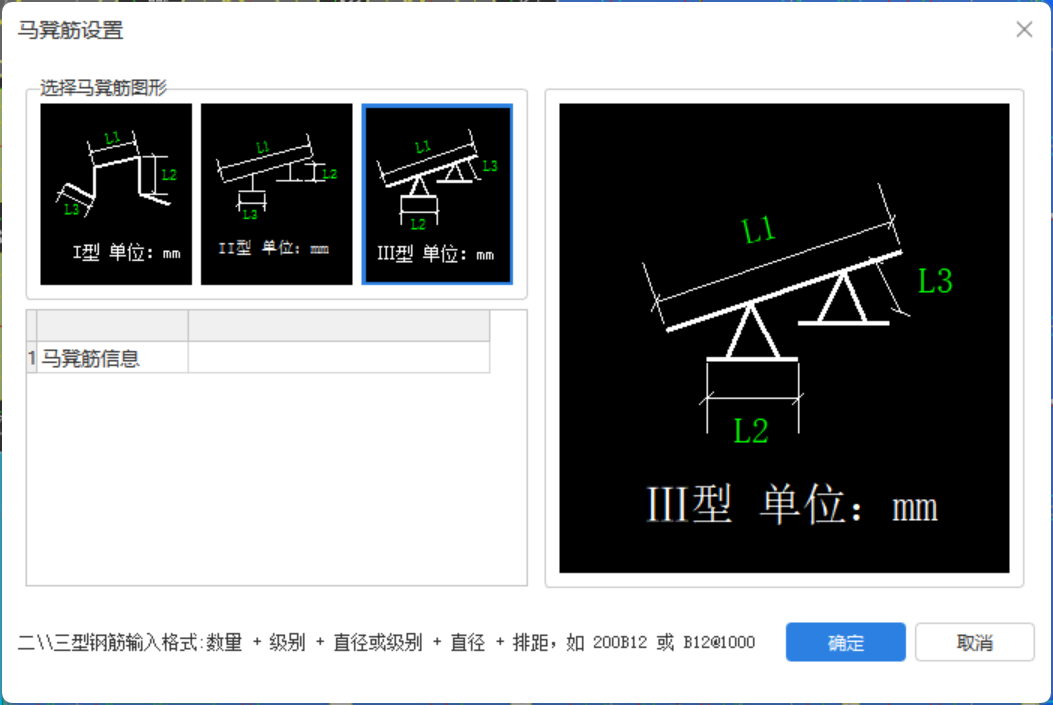Click the 确定 button
Viewport: 1053px width, 705px height.
(x=845, y=642)
